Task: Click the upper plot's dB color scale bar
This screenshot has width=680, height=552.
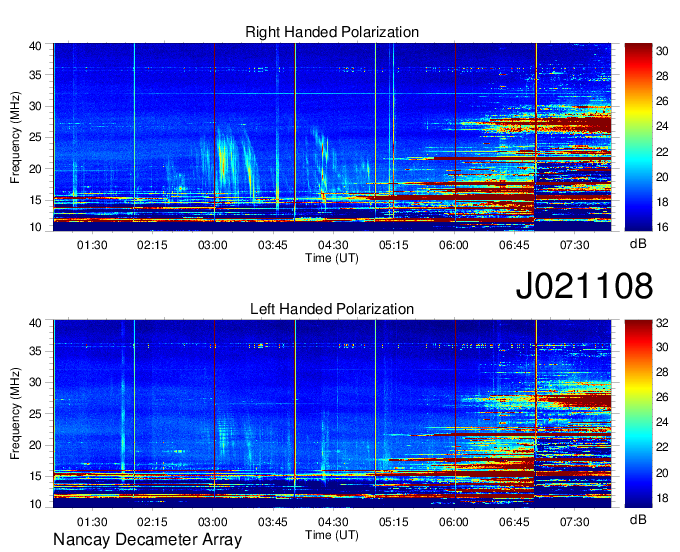Action: 638,137
